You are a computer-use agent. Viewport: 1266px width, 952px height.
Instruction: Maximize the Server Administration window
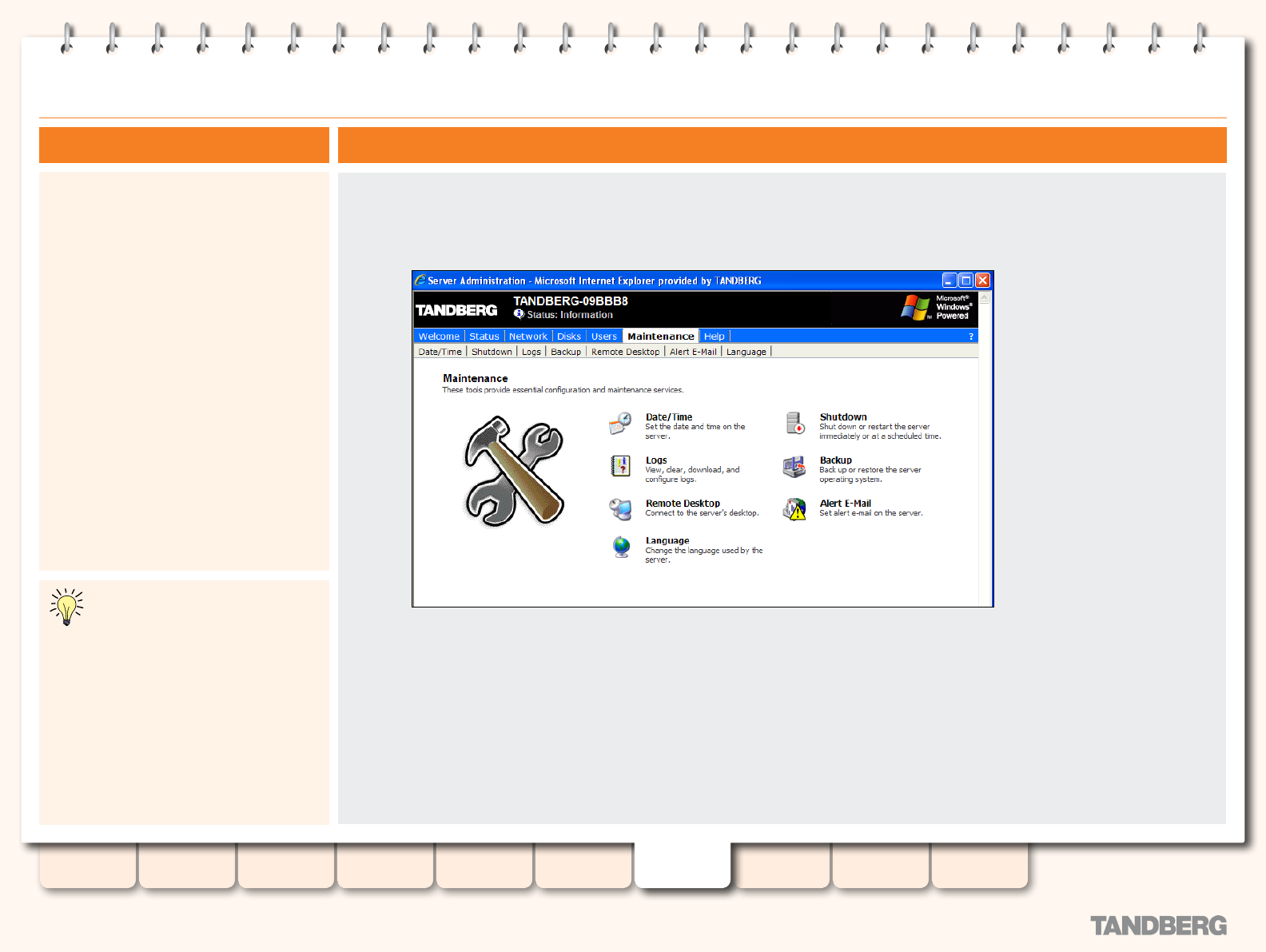coord(966,281)
